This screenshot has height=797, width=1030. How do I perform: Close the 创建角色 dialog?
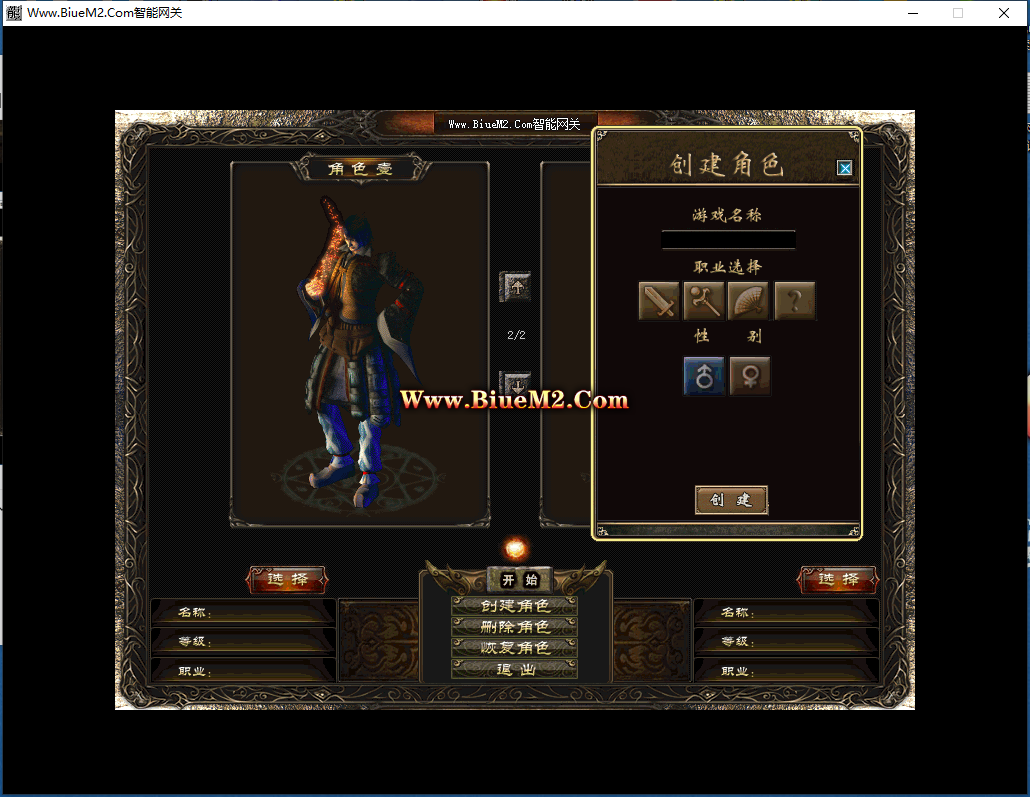(x=845, y=168)
